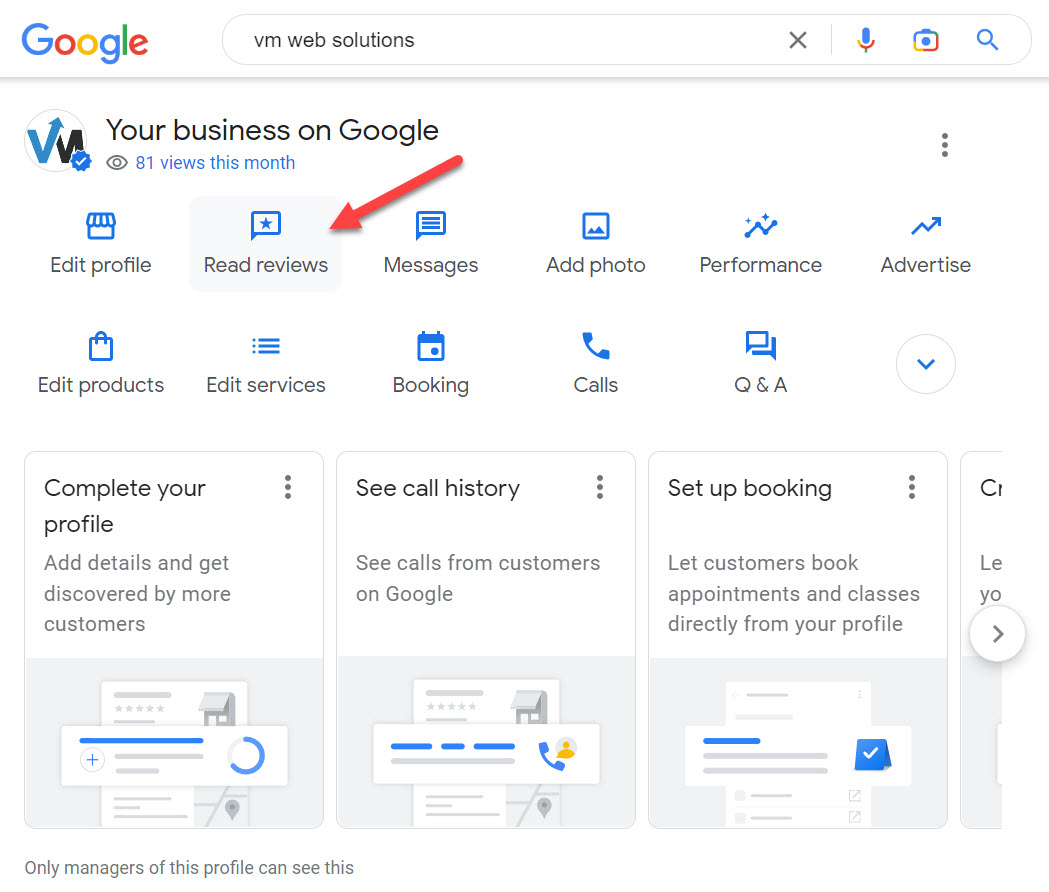Select Add photo
The height and width of the screenshot is (892, 1049).
[x=595, y=244]
